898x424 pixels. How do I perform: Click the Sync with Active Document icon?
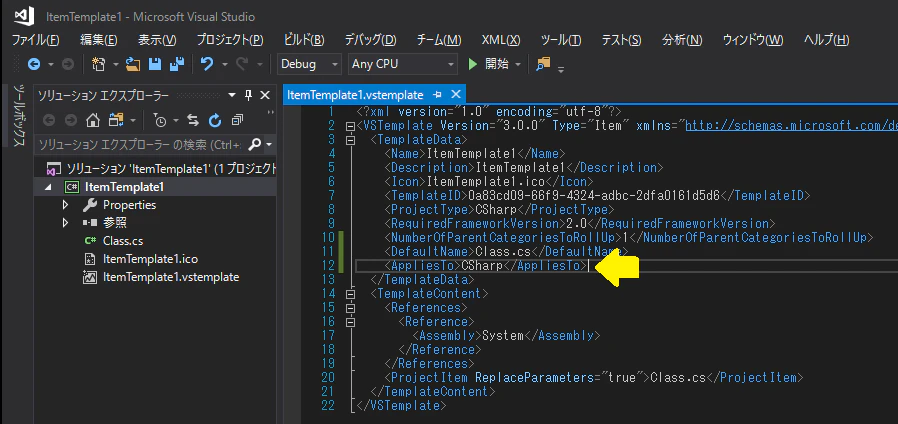point(193,120)
